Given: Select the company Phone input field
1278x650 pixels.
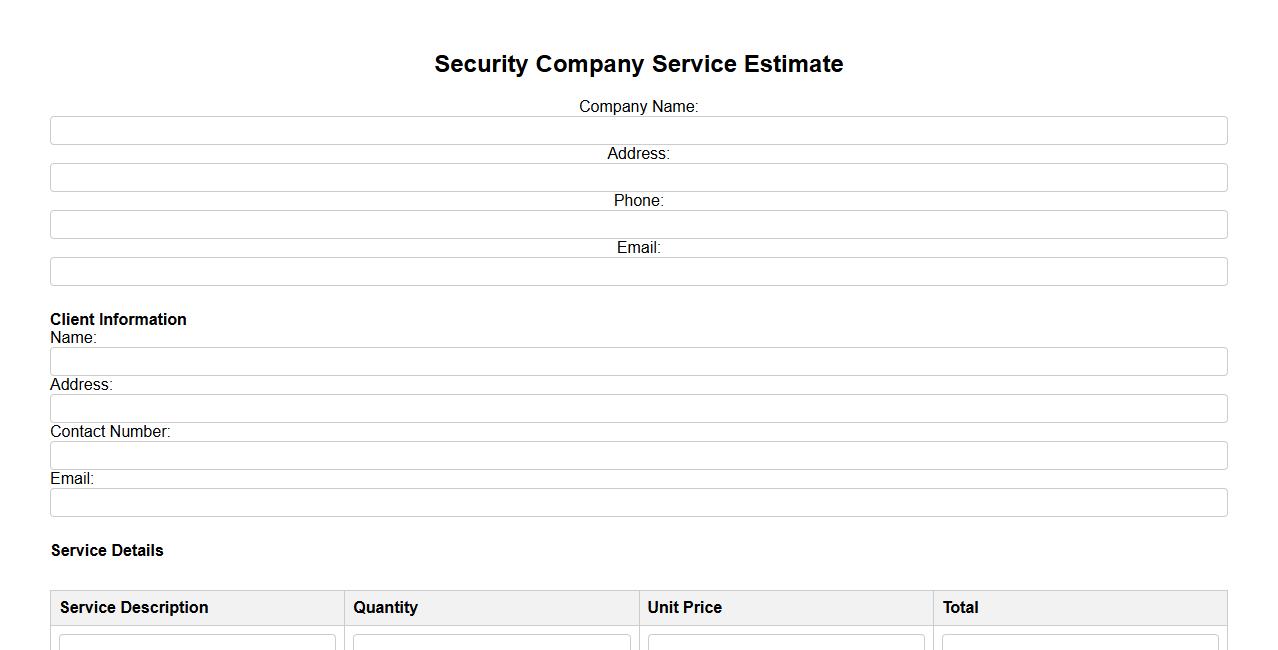Looking at the screenshot, I should point(638,225).
